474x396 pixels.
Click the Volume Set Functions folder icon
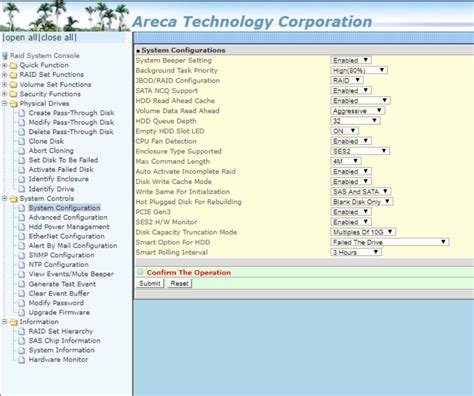(x=13, y=85)
